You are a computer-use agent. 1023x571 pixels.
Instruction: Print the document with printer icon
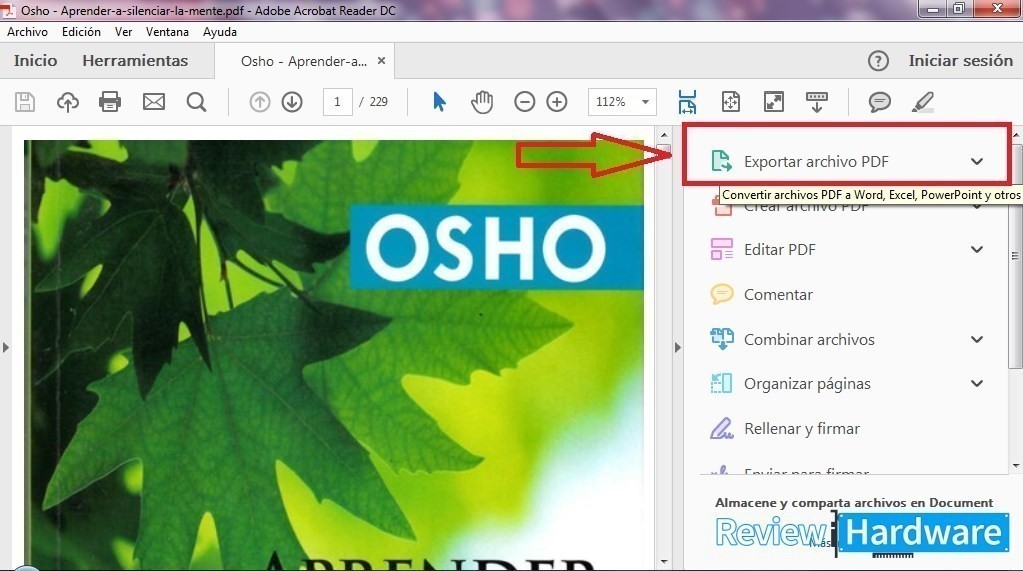pyautogui.click(x=110, y=102)
